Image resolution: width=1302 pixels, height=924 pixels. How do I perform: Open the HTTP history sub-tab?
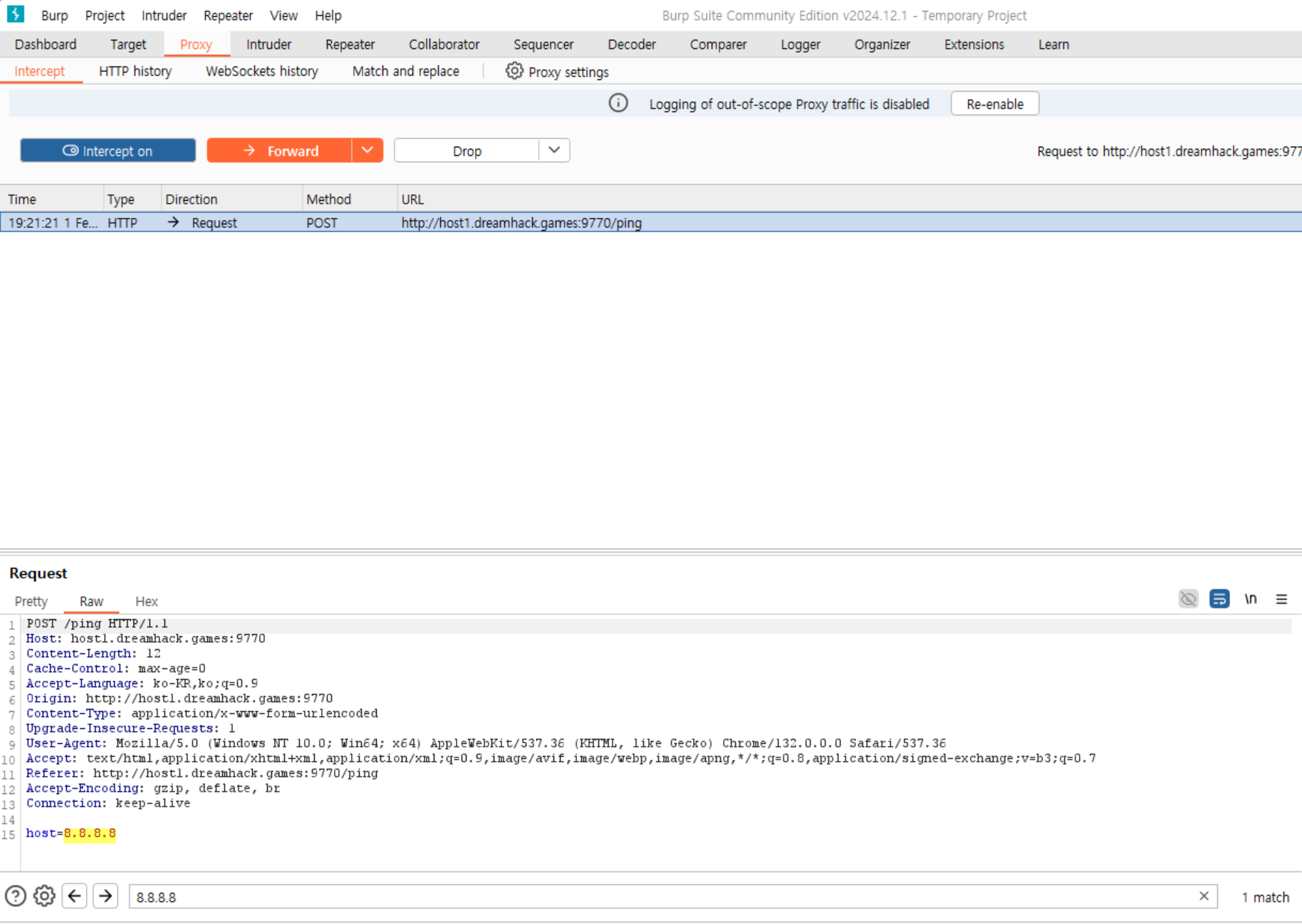pyautogui.click(x=135, y=71)
